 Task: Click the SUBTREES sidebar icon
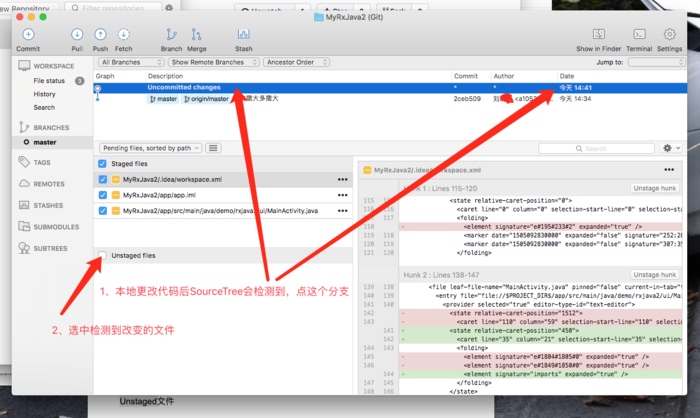click(24, 248)
